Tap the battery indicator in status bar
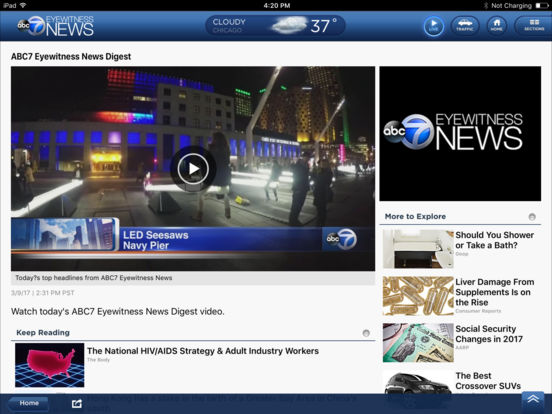The height and width of the screenshot is (414, 552). [x=542, y=5]
